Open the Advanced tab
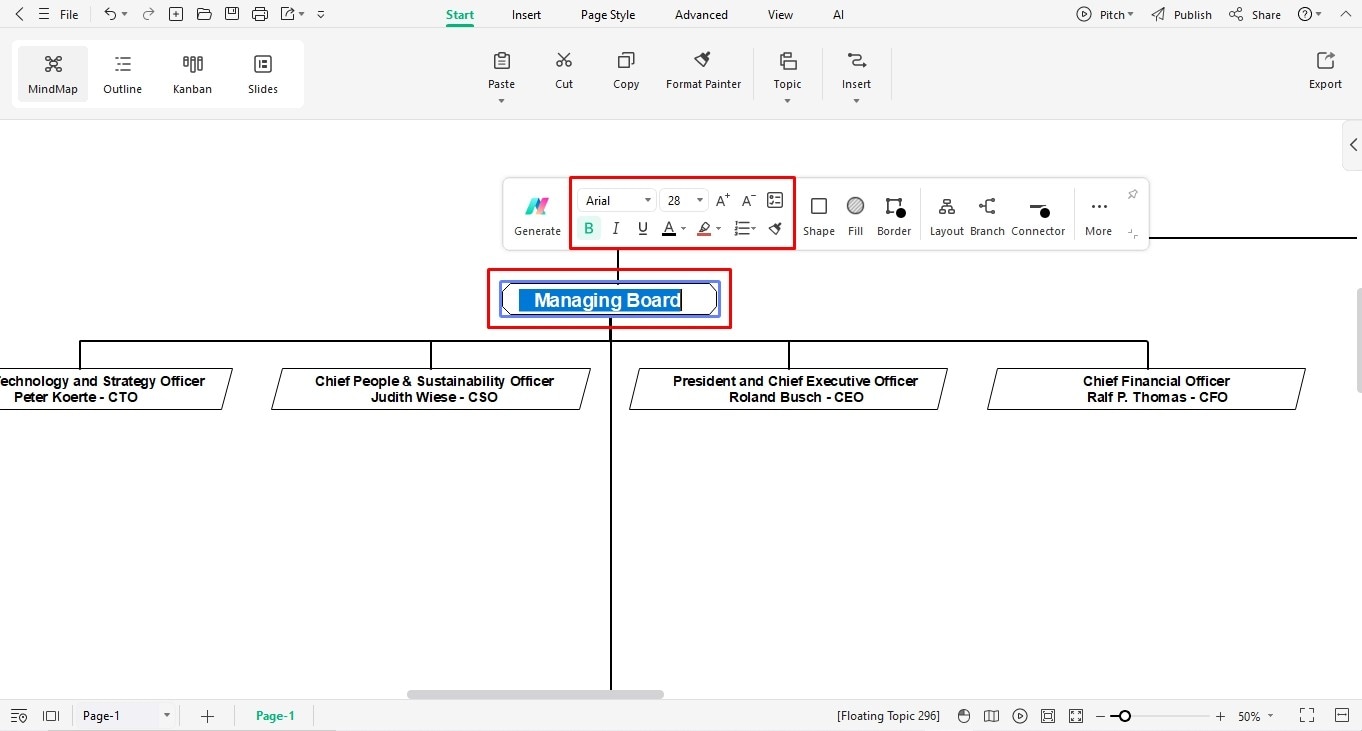The height and width of the screenshot is (731, 1362). click(x=701, y=15)
